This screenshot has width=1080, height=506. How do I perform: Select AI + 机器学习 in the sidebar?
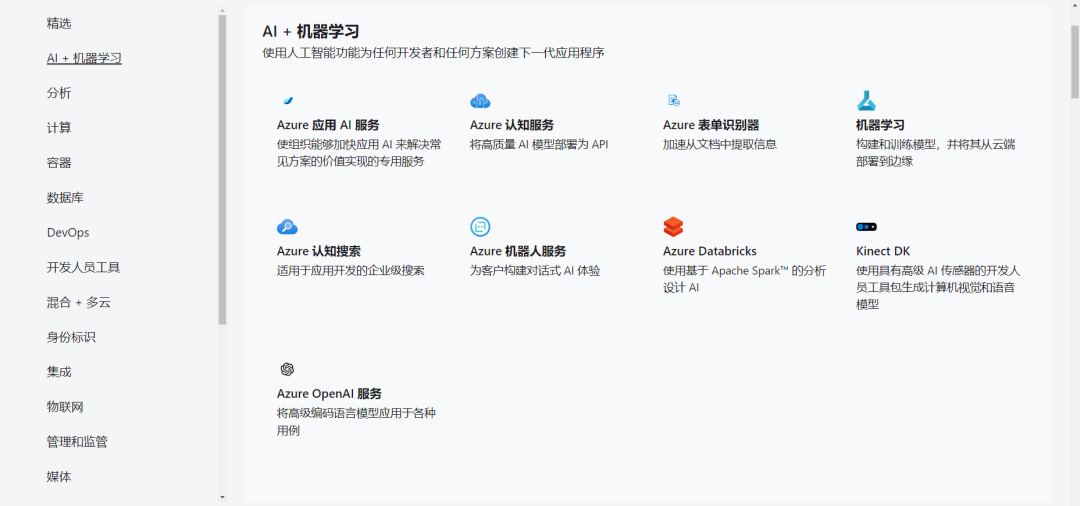84,59
